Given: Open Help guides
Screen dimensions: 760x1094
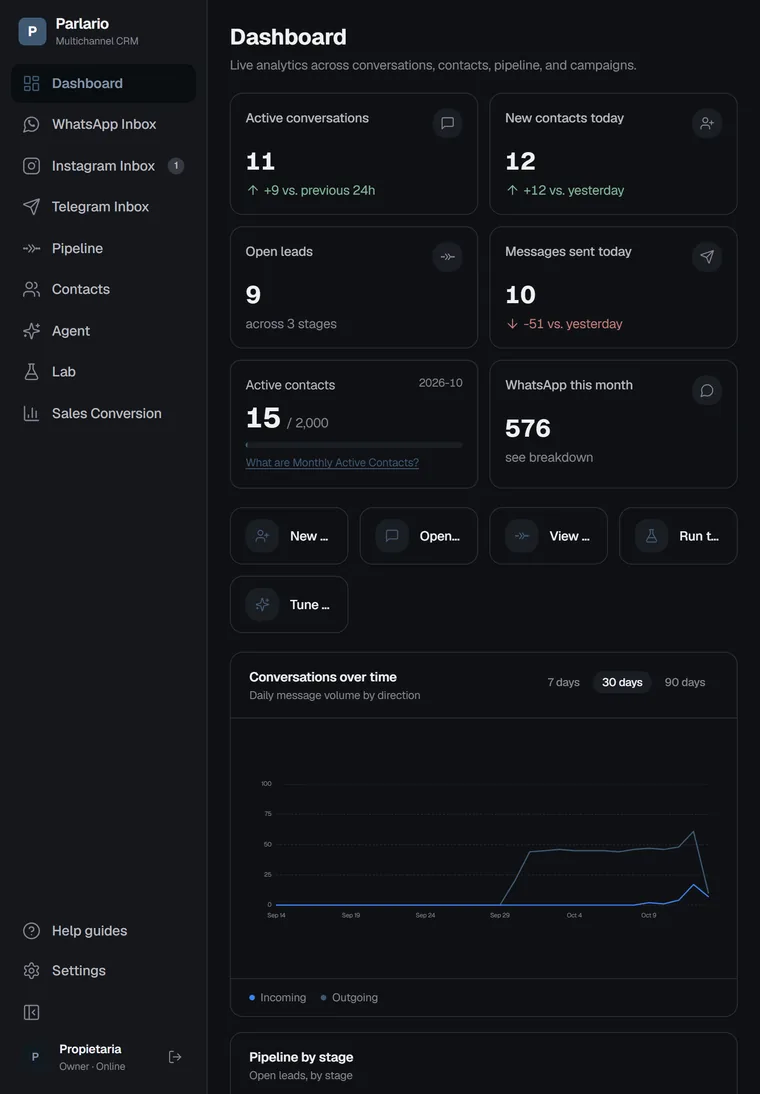Looking at the screenshot, I should pyautogui.click(x=103, y=931).
